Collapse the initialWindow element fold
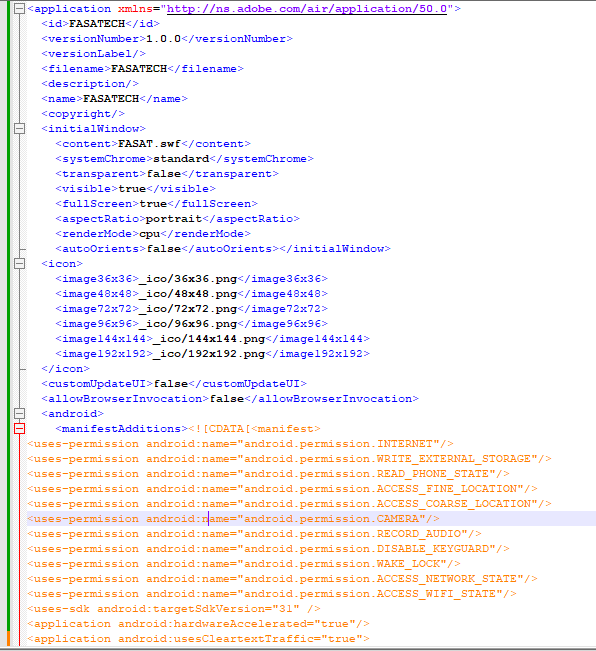This screenshot has width=596, height=651. click(x=19, y=129)
